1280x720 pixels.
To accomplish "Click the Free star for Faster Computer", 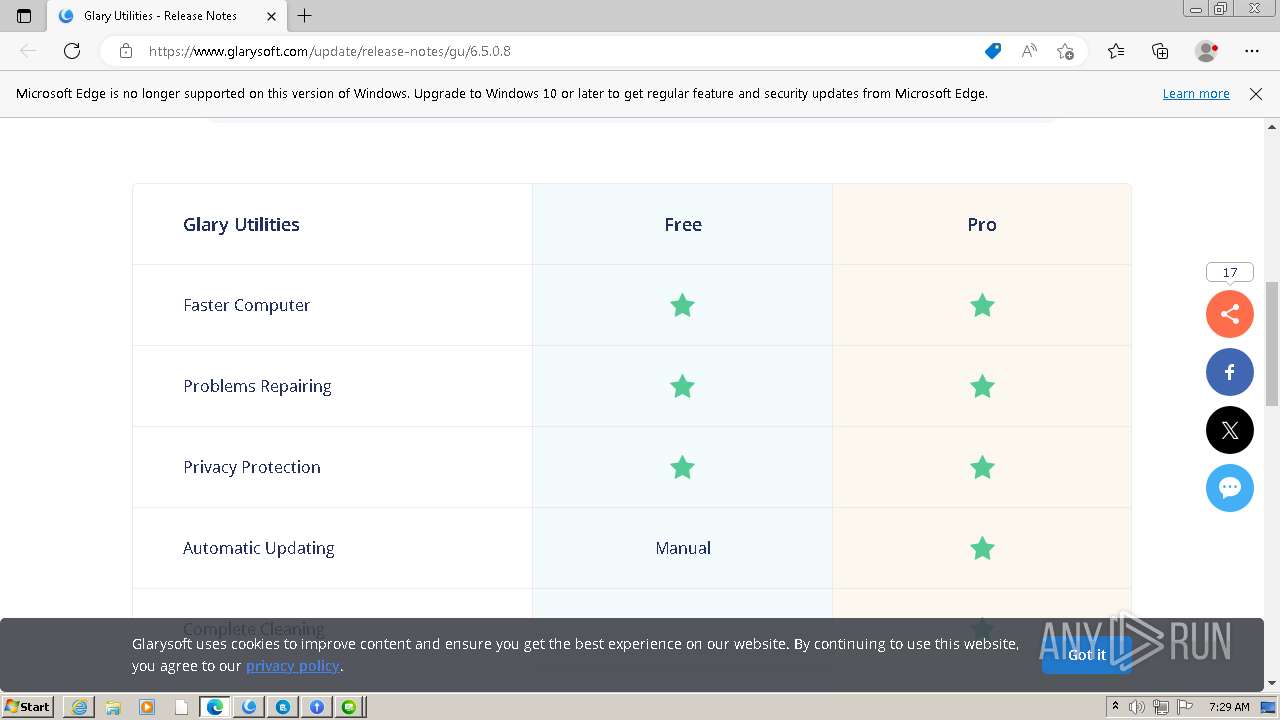I will click(x=682, y=305).
